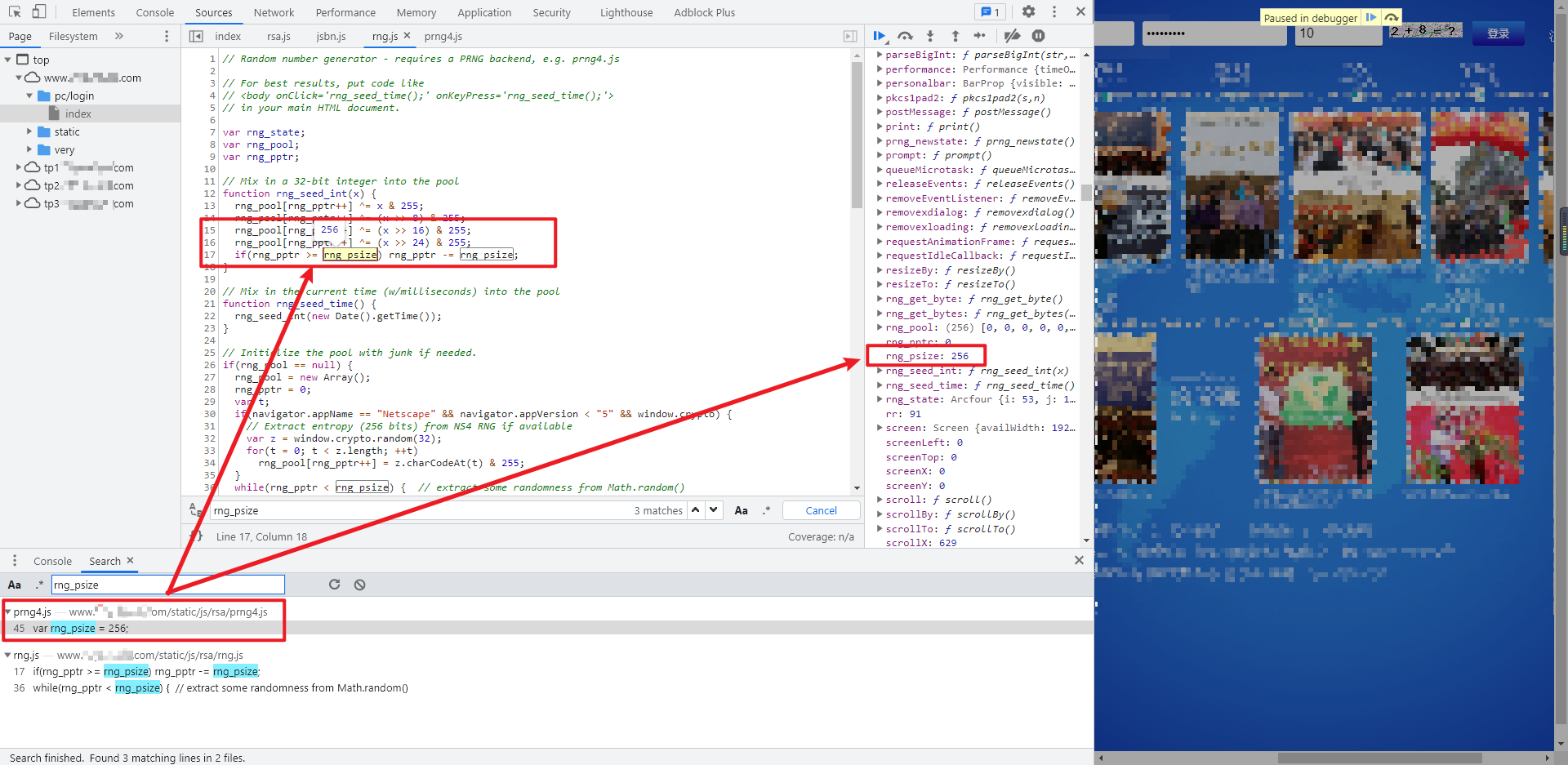Activate the inspect element picker icon
Image resolution: width=1568 pixels, height=765 pixels.
tap(15, 11)
